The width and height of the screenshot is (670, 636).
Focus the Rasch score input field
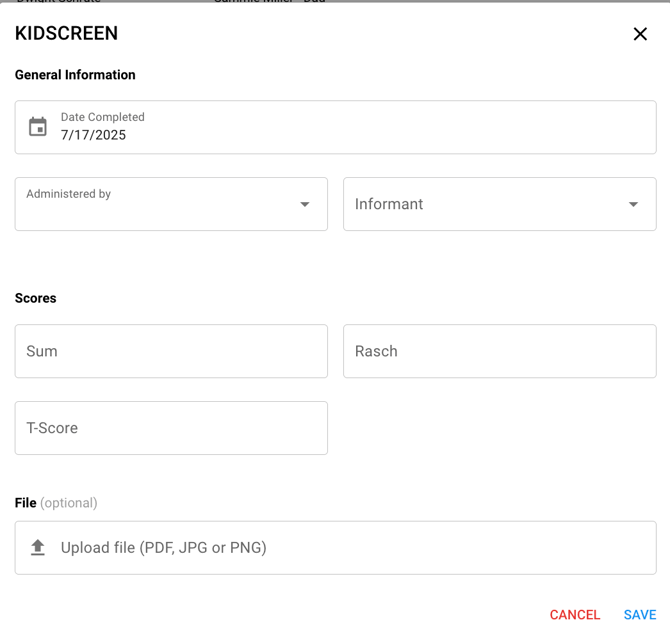pos(499,351)
